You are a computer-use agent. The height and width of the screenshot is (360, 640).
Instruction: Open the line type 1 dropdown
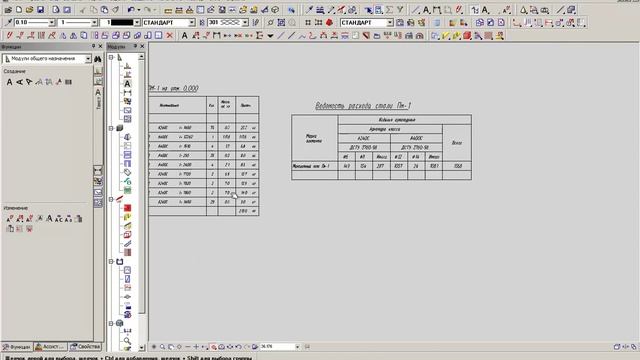(x=94, y=22)
